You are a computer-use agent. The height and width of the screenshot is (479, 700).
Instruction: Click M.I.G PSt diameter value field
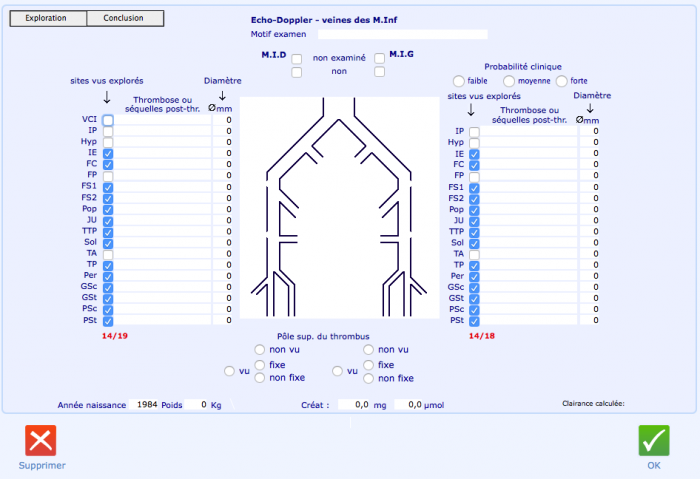[590, 320]
